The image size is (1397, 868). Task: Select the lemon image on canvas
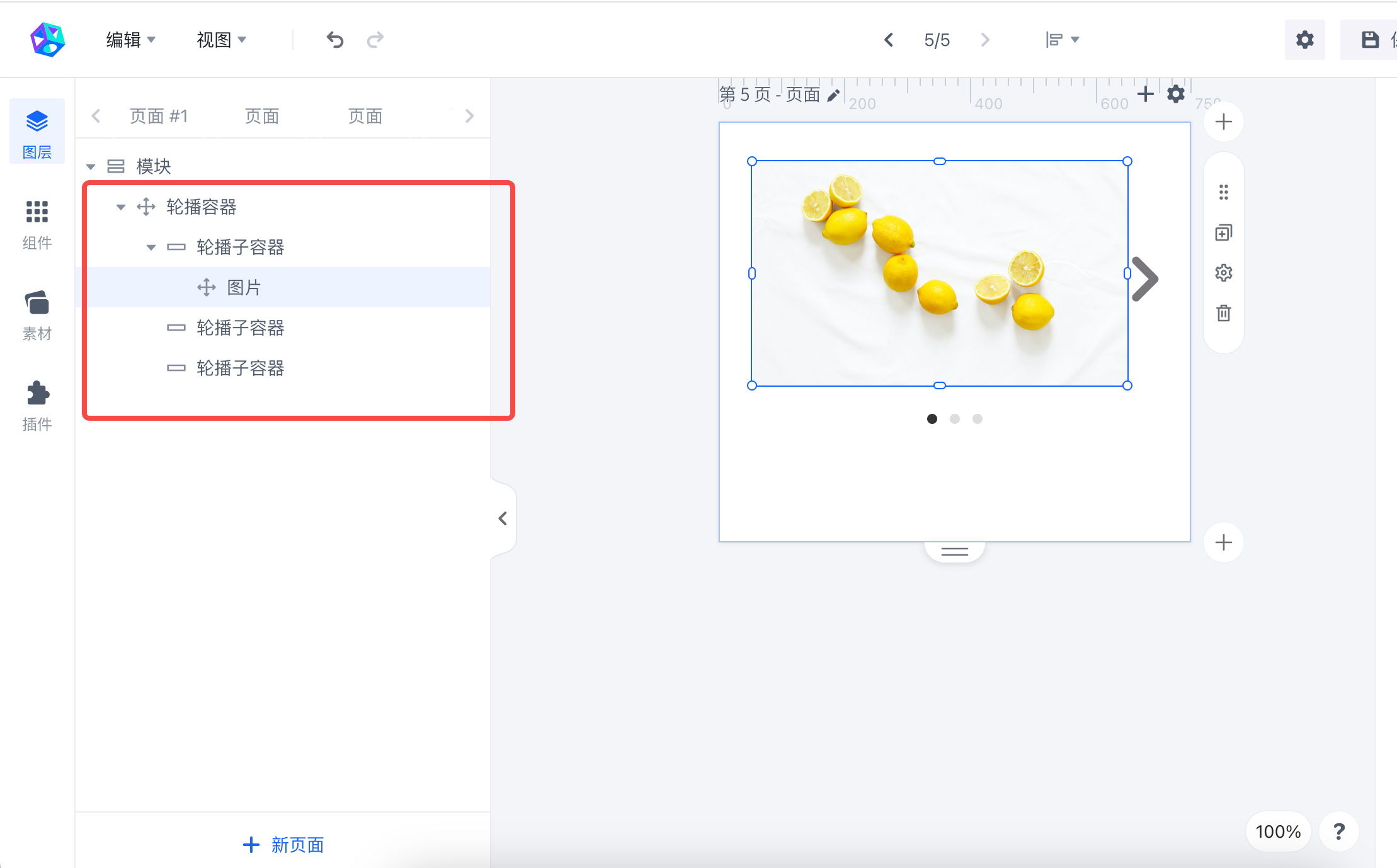940,273
